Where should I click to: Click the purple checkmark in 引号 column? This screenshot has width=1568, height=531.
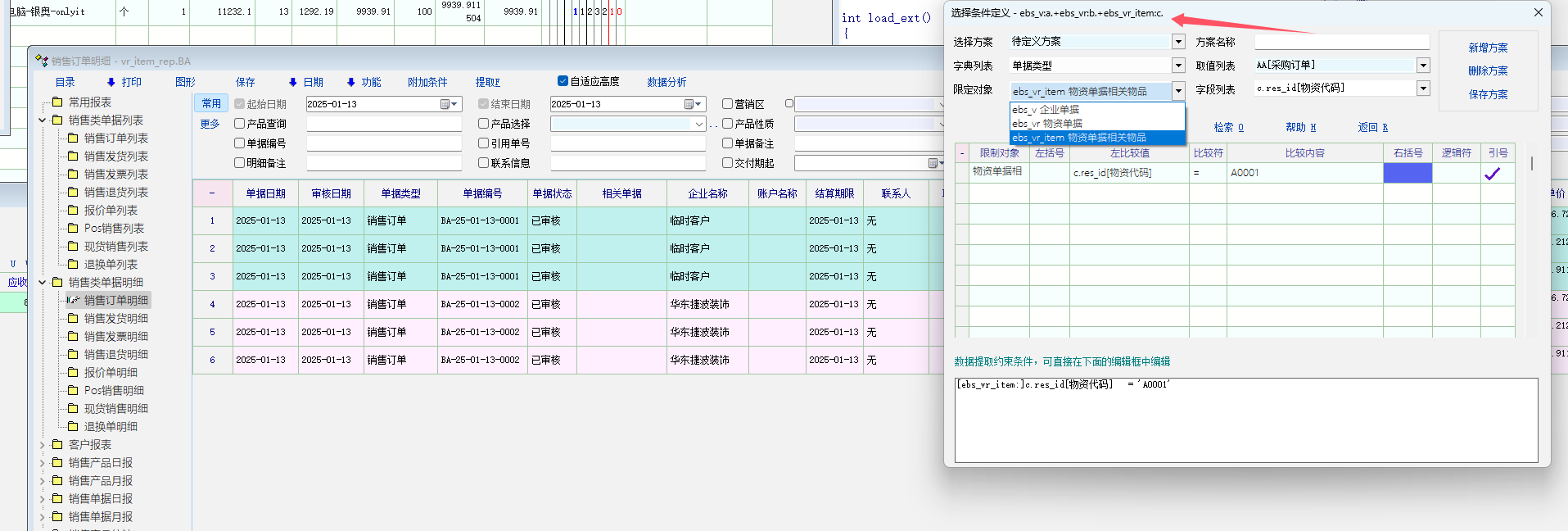coord(1493,173)
